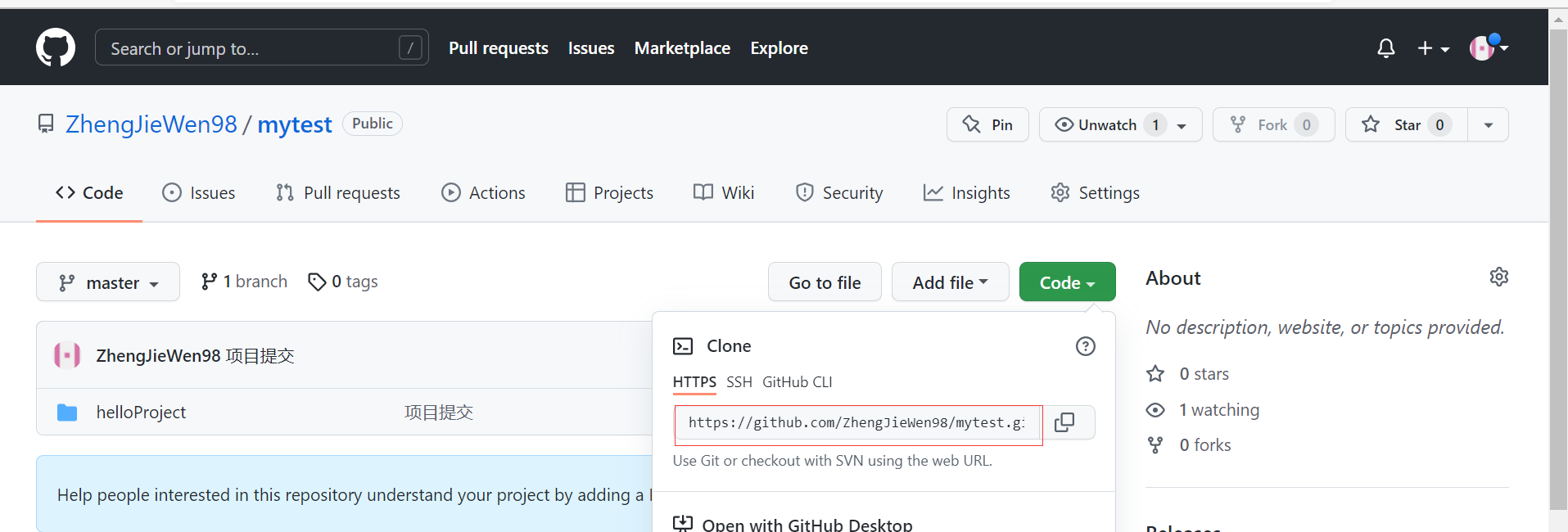Expand the Add file dropdown
Viewport: 1568px width, 532px height.
point(950,282)
